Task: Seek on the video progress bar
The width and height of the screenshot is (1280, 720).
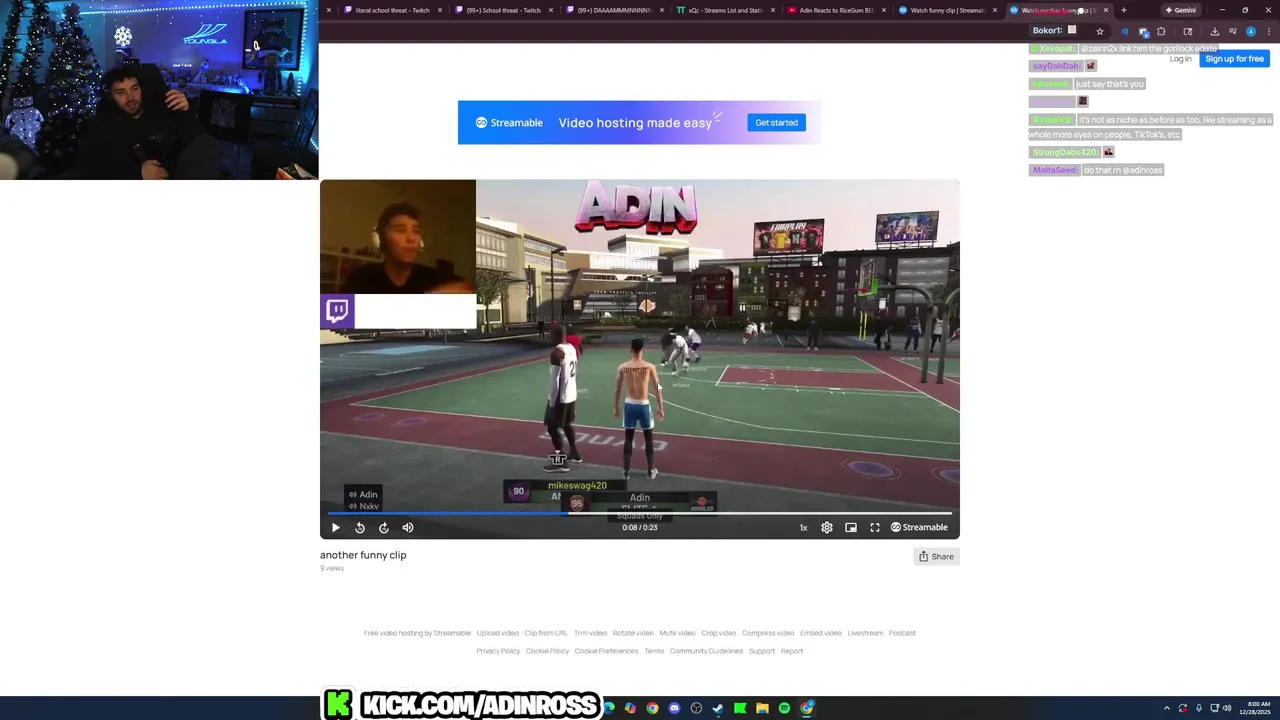Action: point(640,514)
